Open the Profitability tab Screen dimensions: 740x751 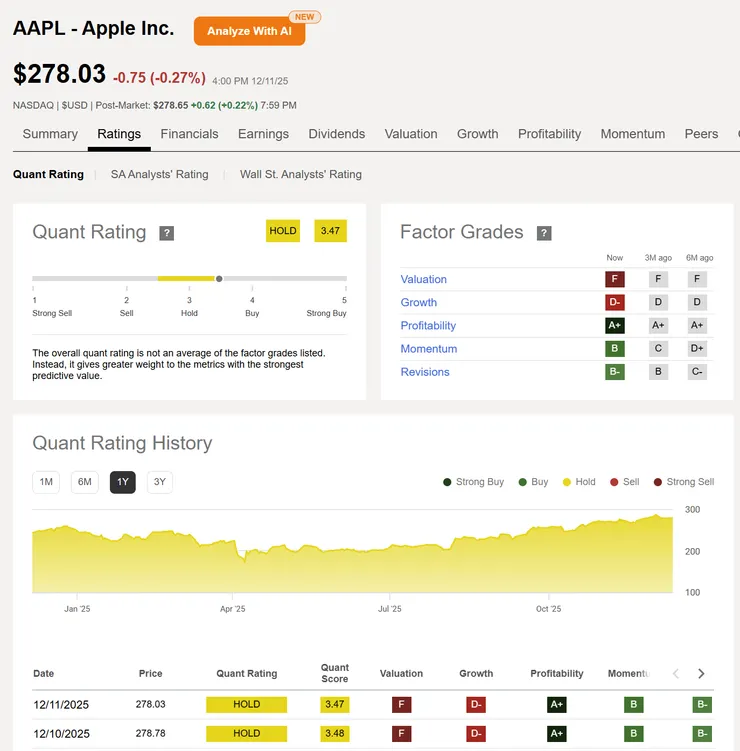tap(549, 134)
